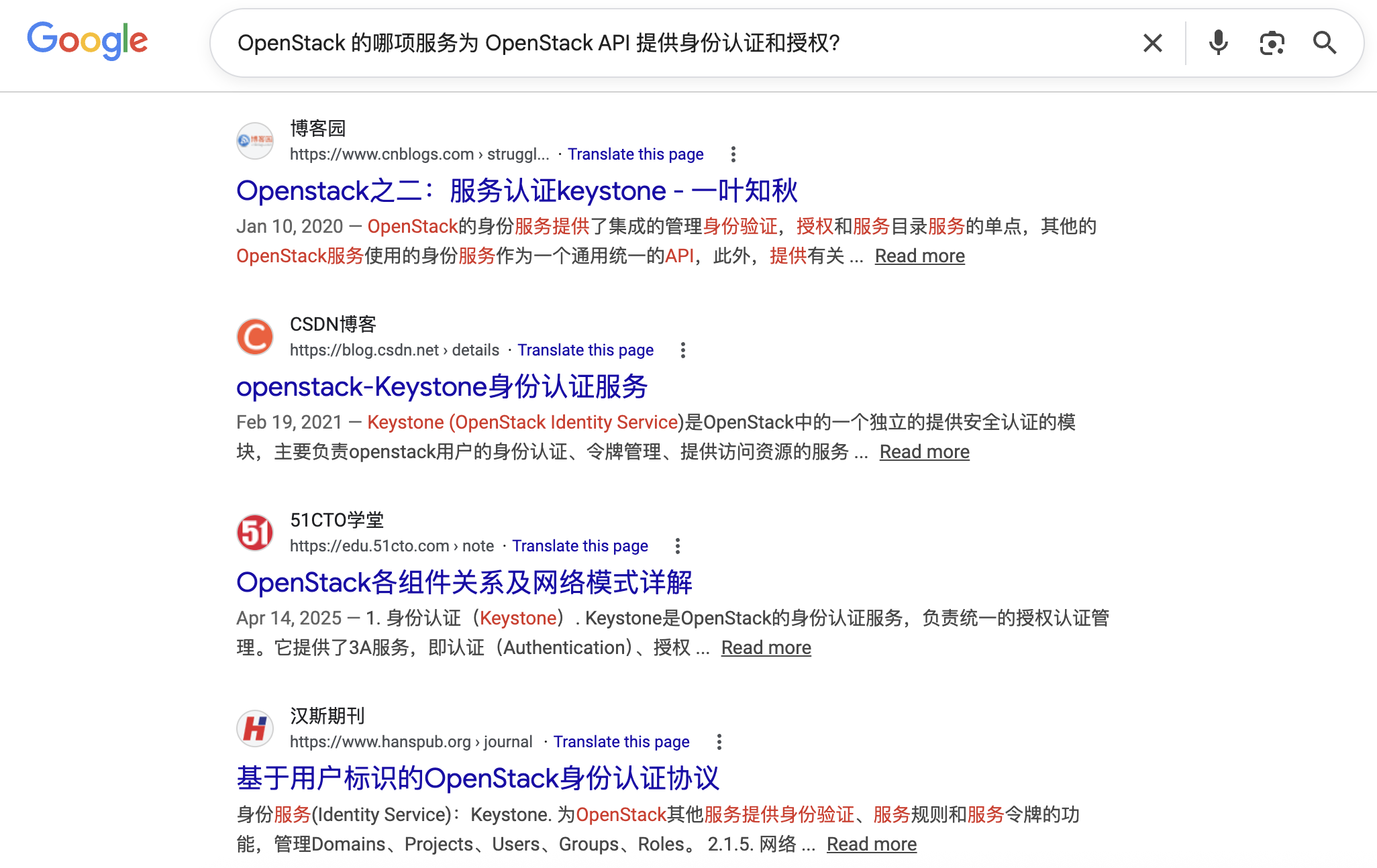Submit search with the magnifying glass icon

point(1325,43)
